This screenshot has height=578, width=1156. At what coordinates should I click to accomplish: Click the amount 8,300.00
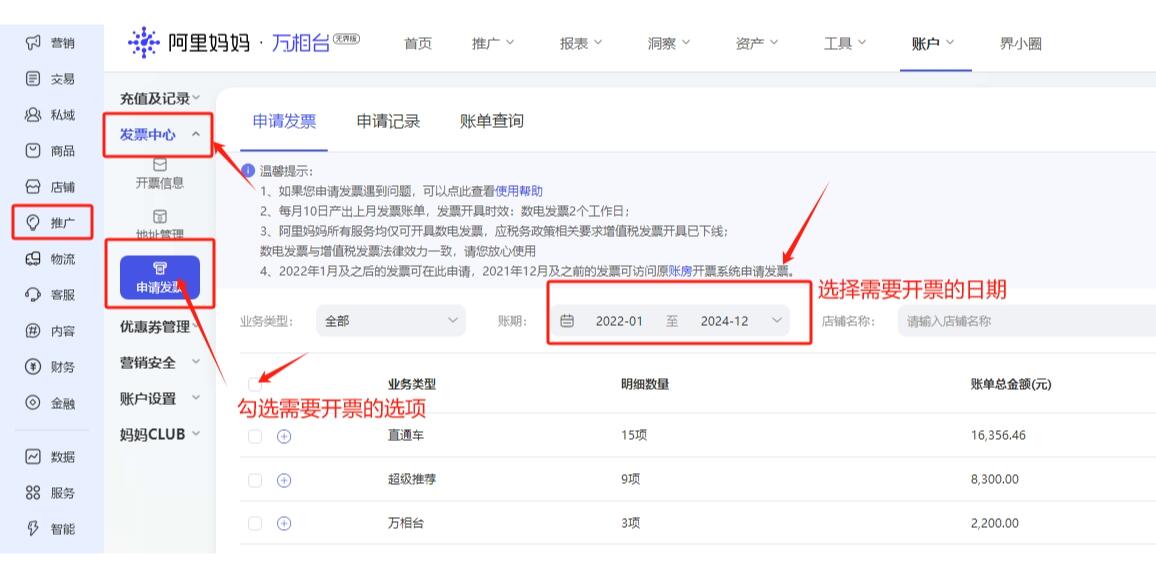point(995,480)
